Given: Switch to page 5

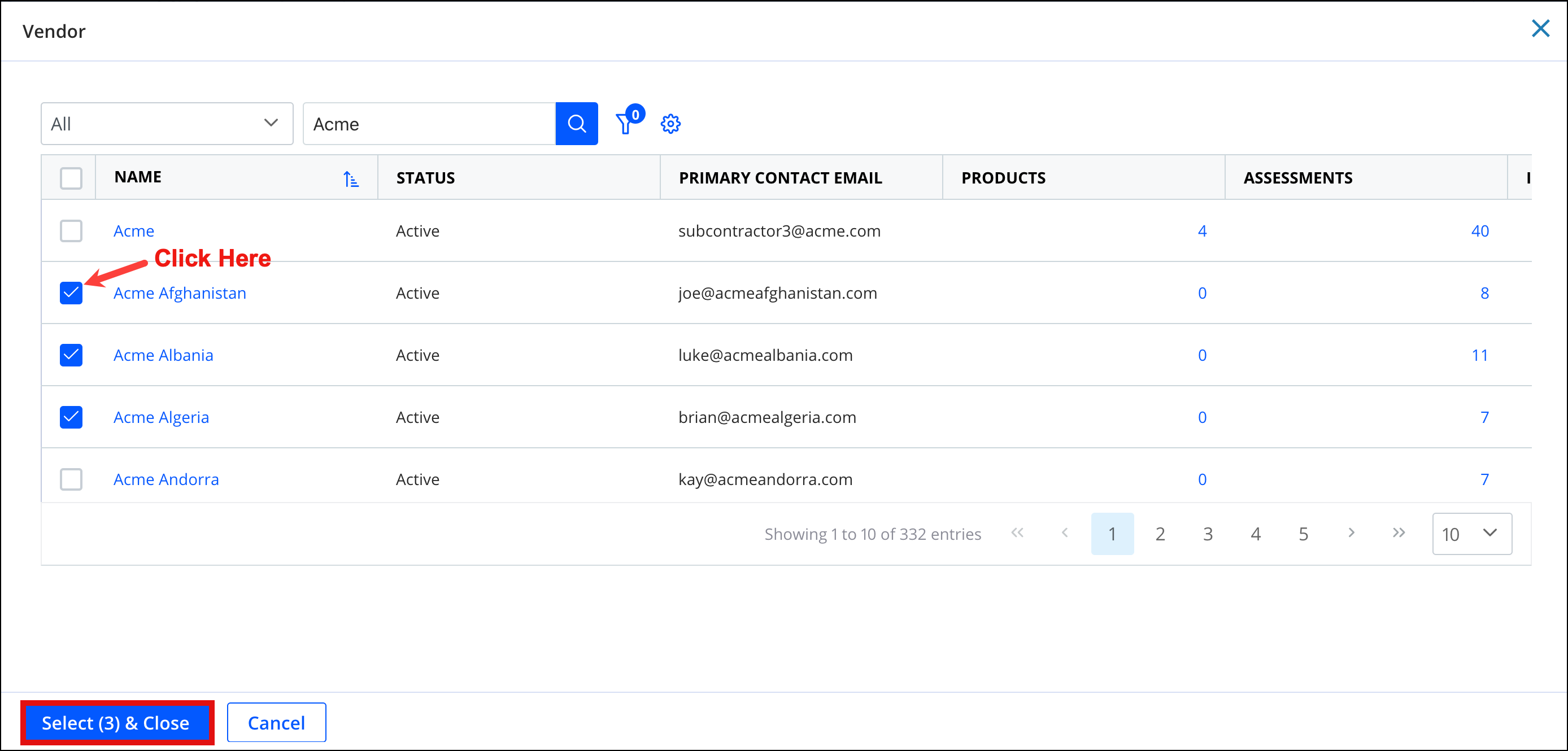Looking at the screenshot, I should pyautogui.click(x=1303, y=534).
